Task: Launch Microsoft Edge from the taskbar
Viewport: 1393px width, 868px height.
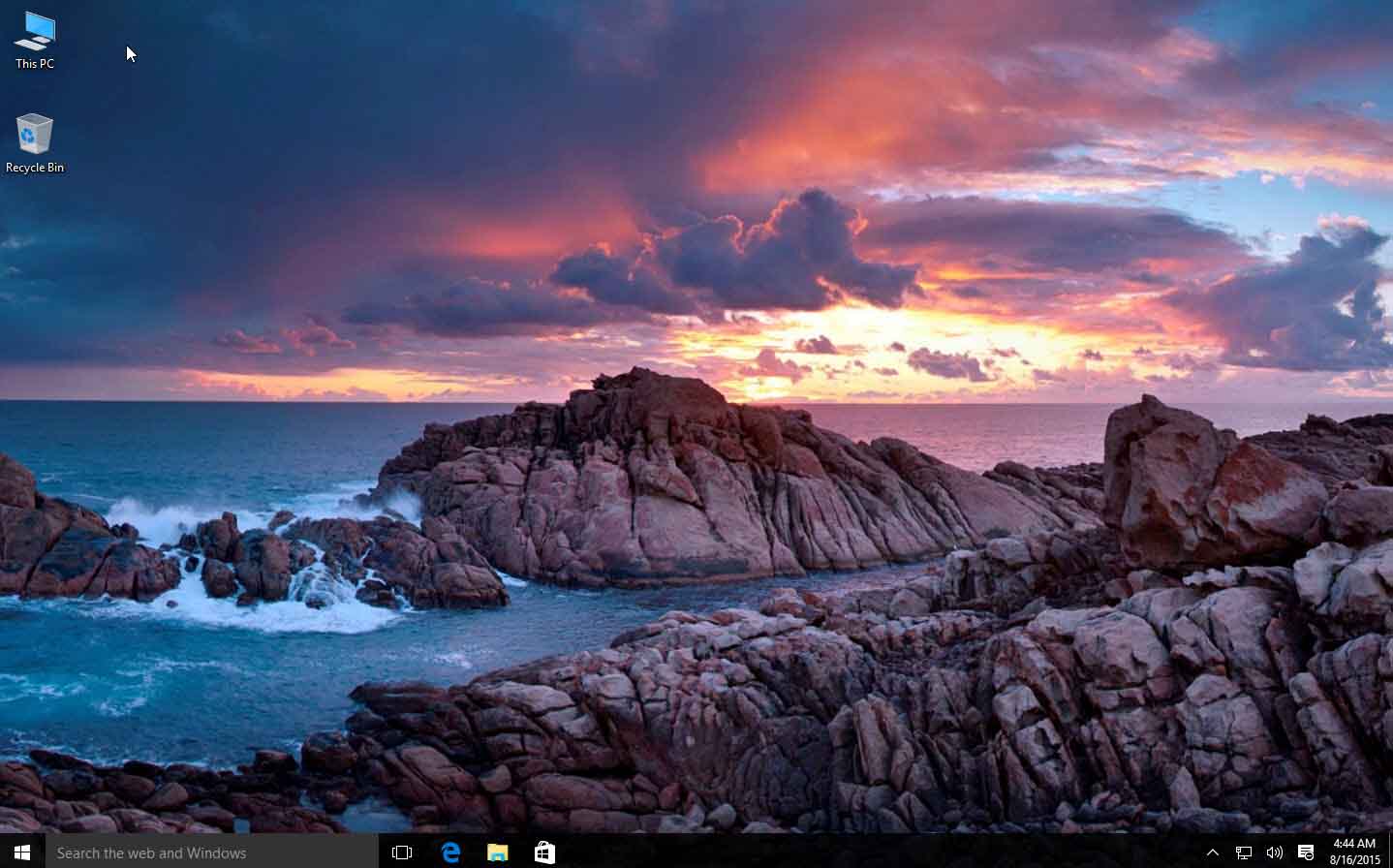Action: point(450,852)
